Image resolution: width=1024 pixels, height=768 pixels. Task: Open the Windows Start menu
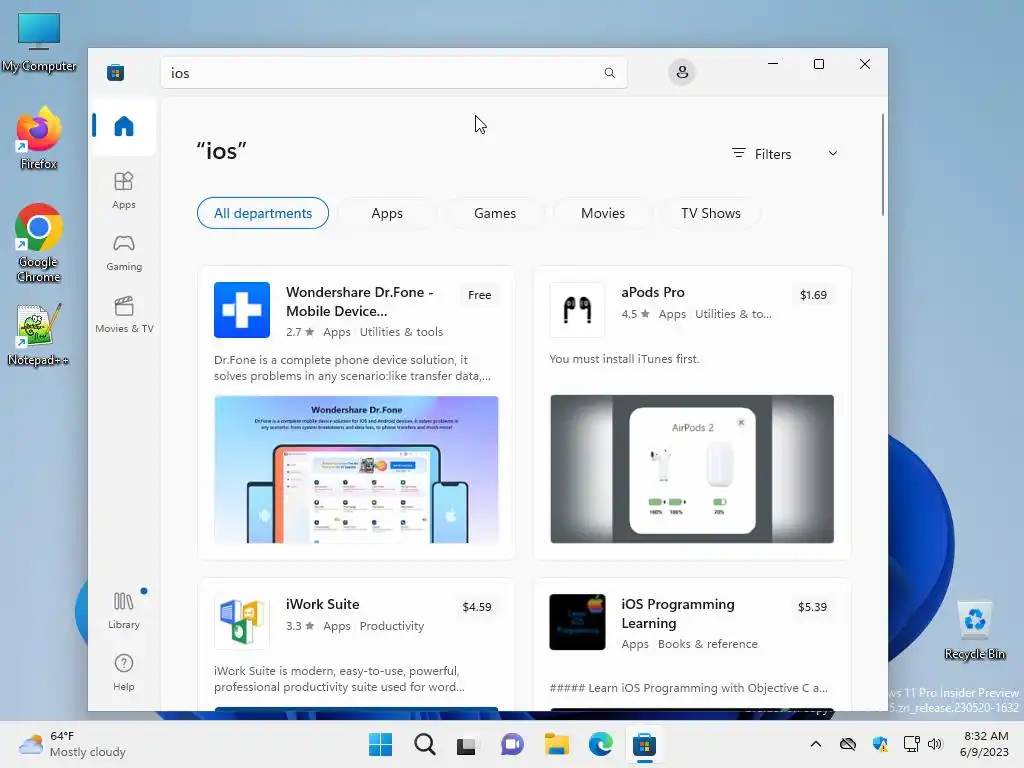click(380, 744)
